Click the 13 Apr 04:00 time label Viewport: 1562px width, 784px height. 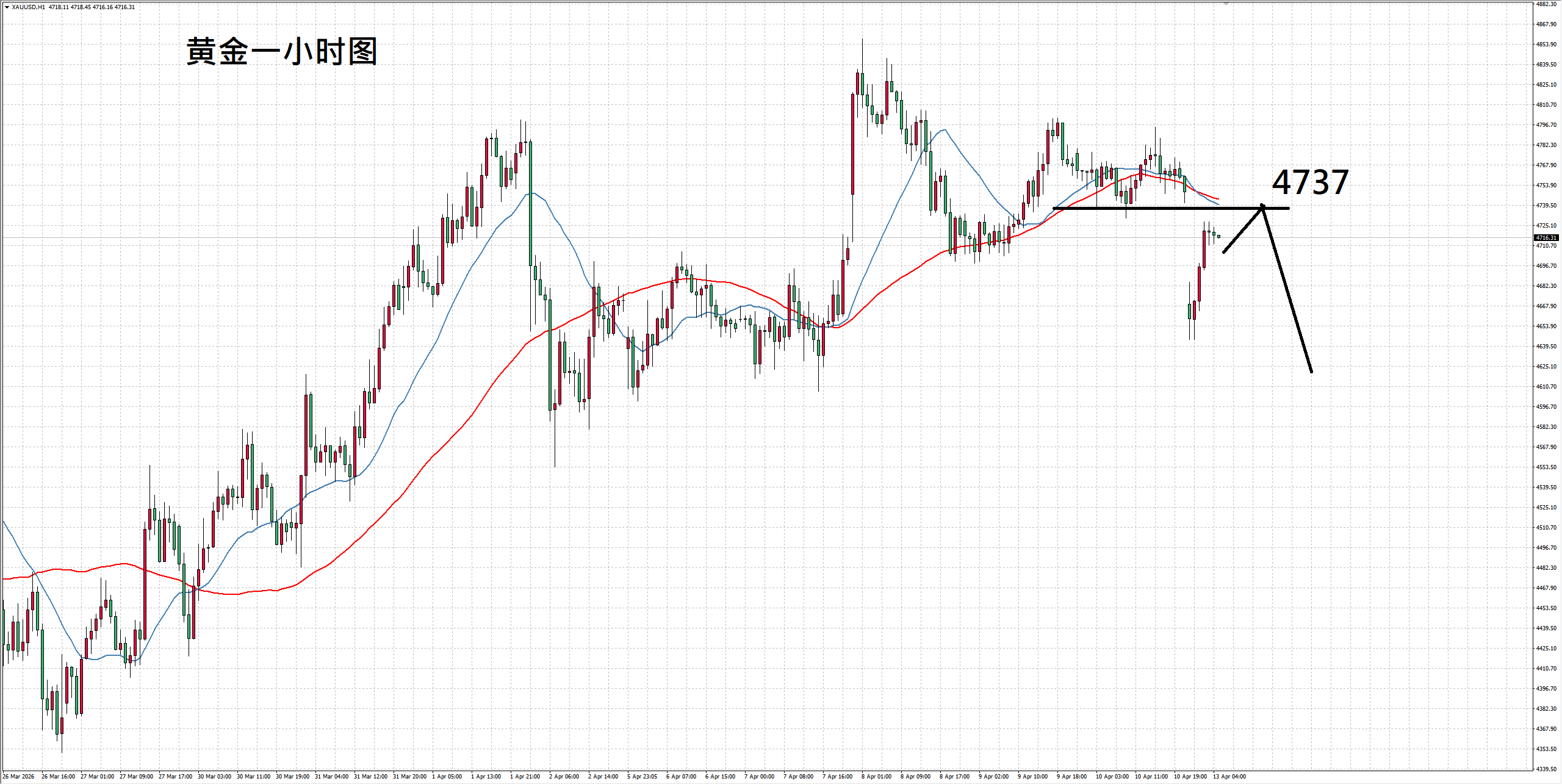[x=1229, y=777]
